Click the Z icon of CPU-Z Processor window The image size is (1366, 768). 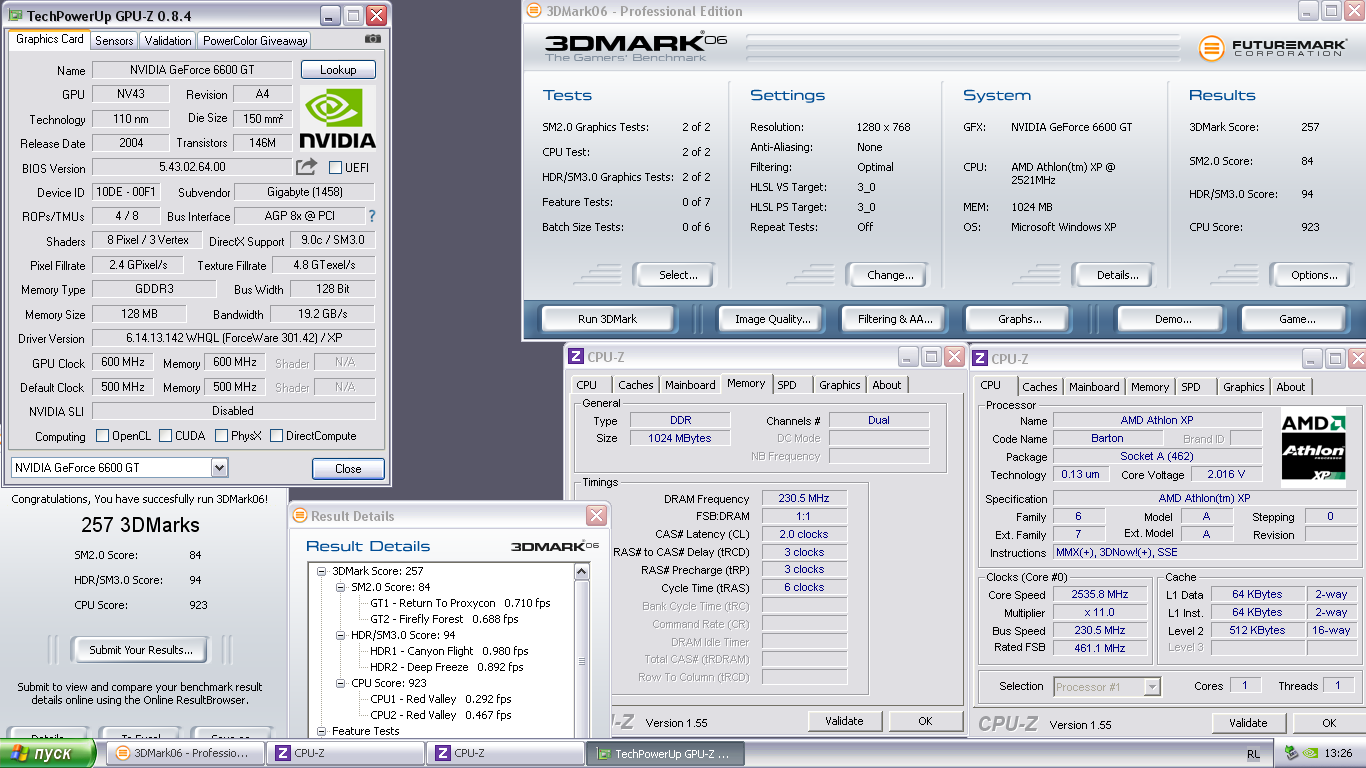[x=980, y=359]
